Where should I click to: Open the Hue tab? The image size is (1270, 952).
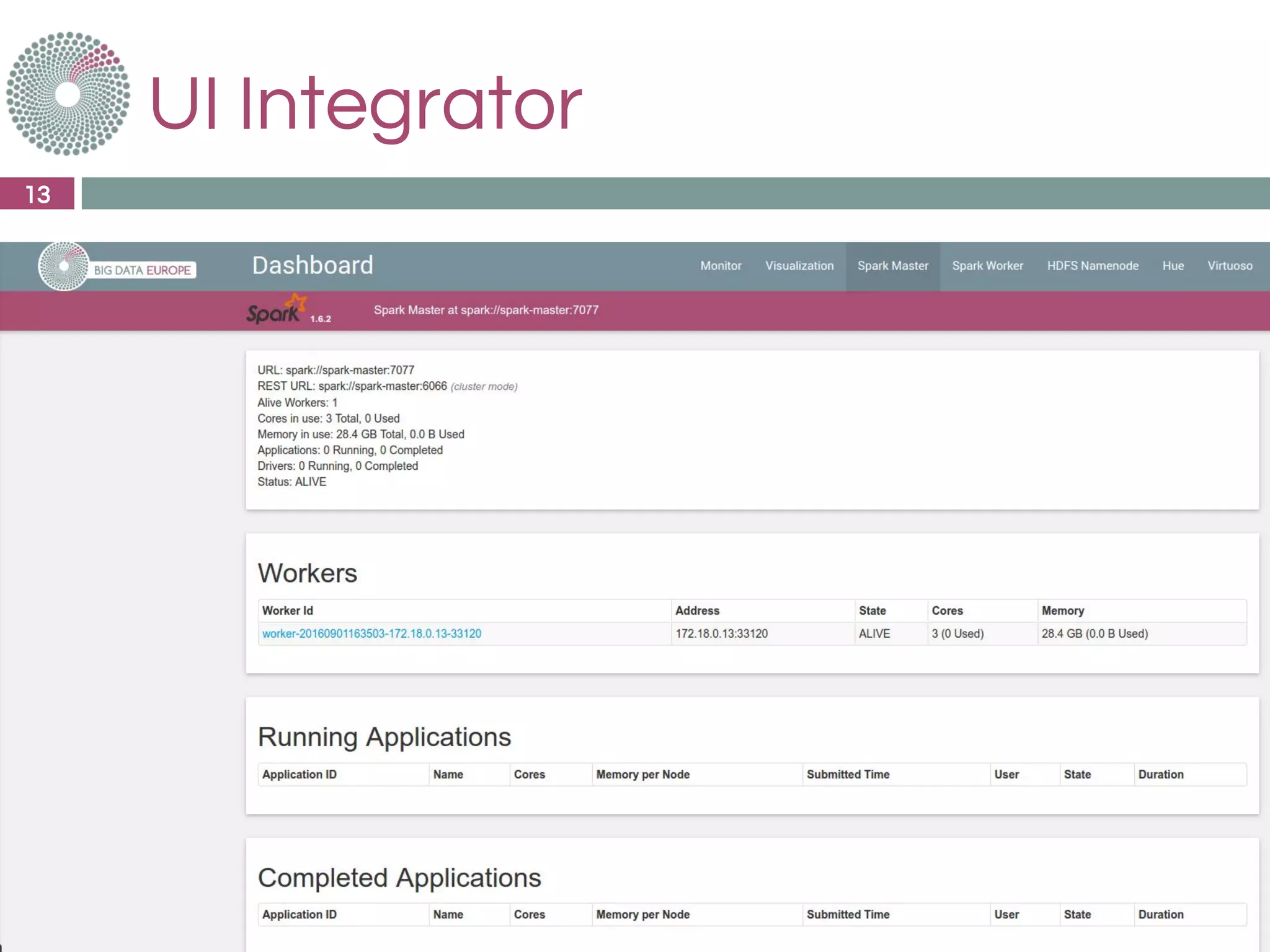(x=1173, y=266)
